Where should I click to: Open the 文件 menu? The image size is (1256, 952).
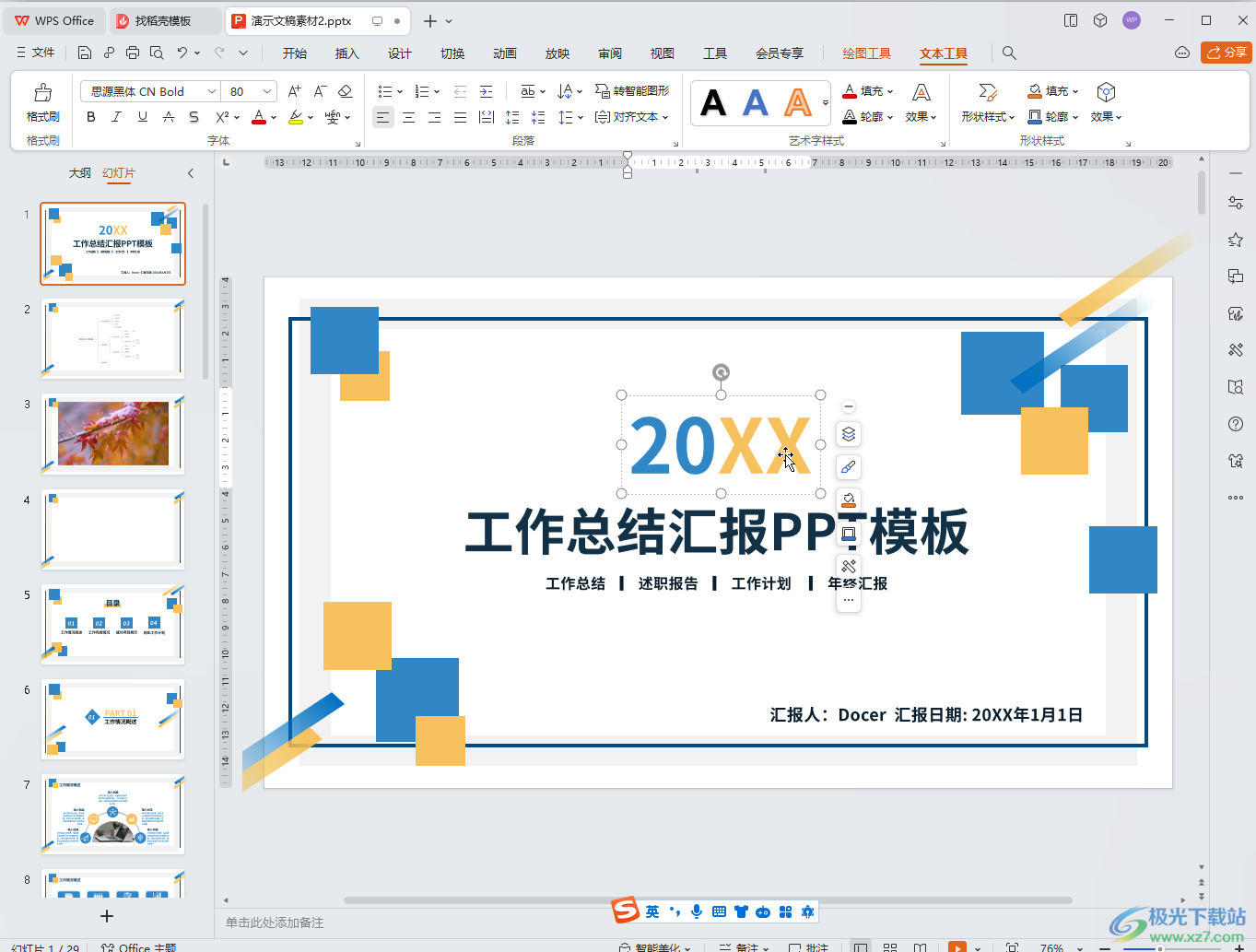click(x=36, y=53)
